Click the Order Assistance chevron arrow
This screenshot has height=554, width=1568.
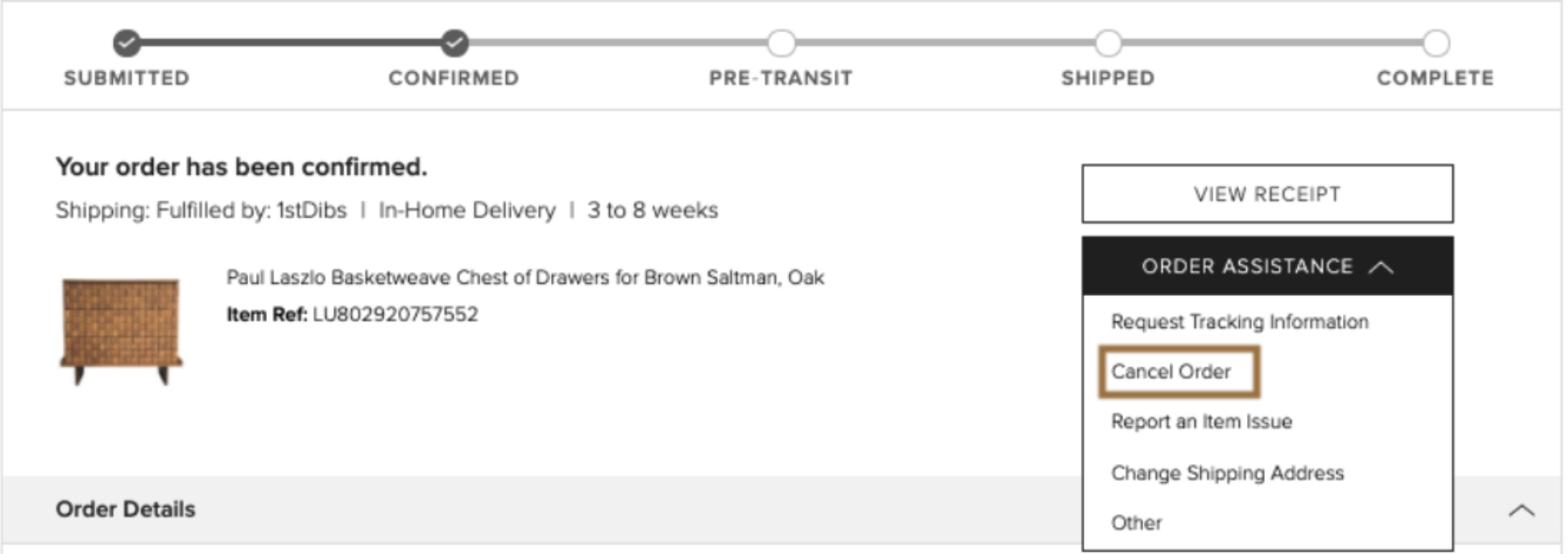[1380, 267]
